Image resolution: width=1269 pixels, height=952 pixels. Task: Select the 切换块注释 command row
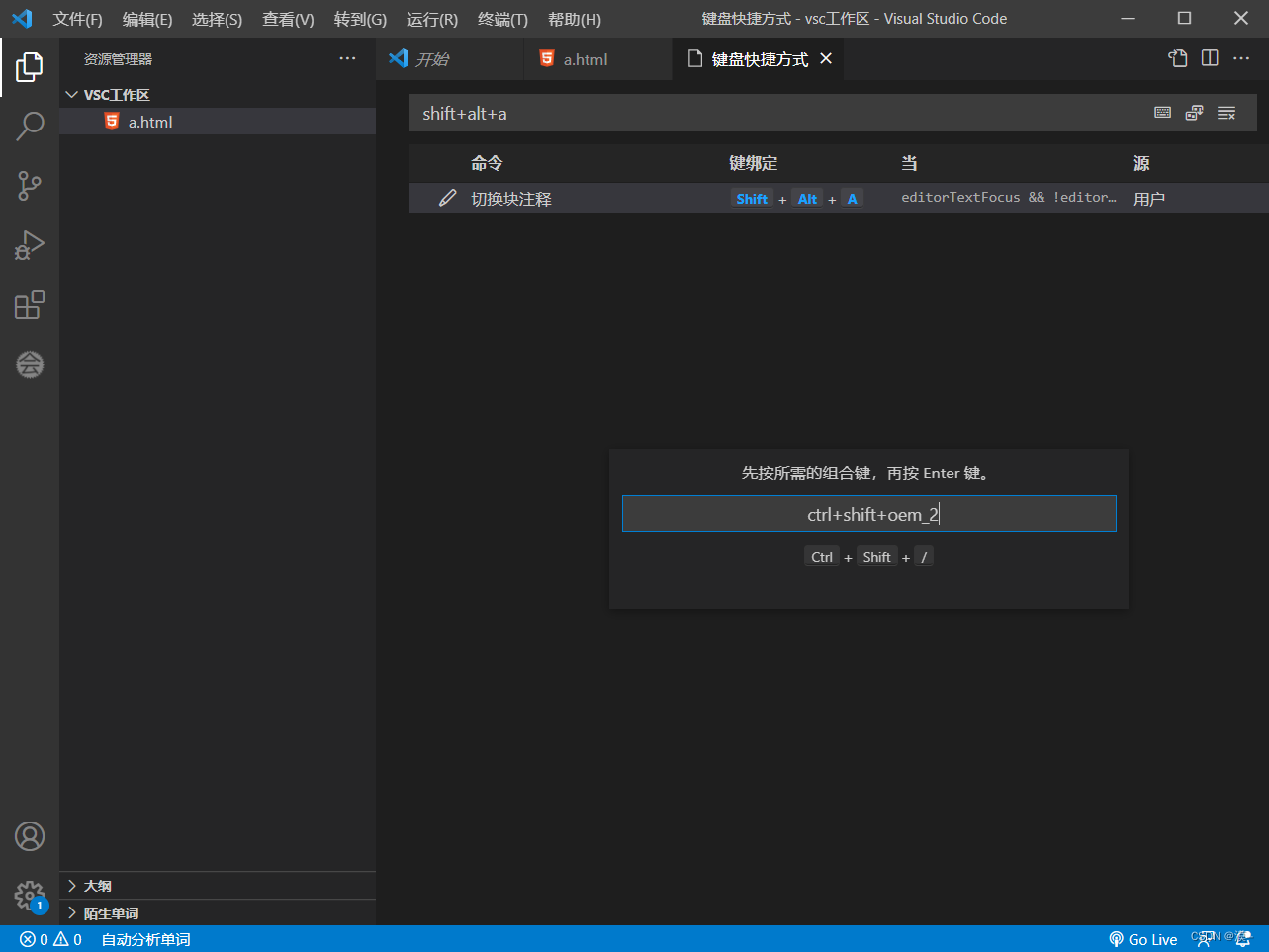click(839, 198)
